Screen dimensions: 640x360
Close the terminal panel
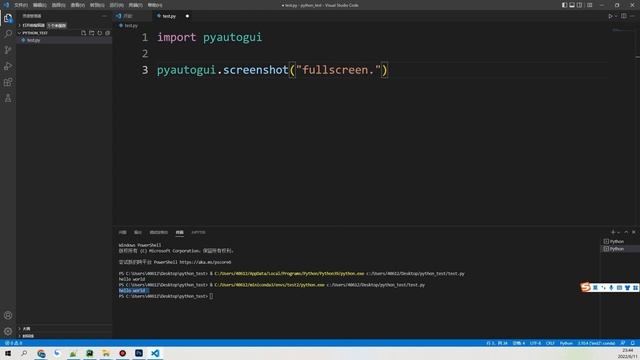(x=633, y=232)
